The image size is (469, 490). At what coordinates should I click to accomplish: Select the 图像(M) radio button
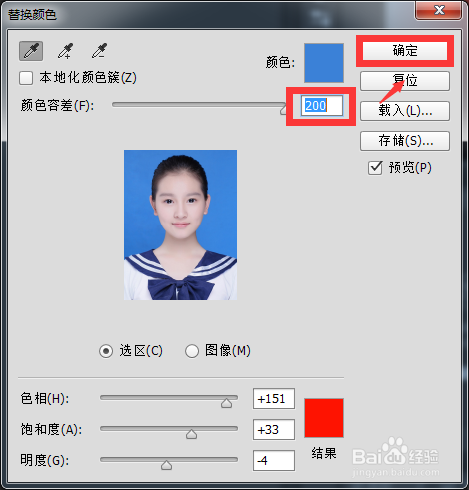point(192,351)
